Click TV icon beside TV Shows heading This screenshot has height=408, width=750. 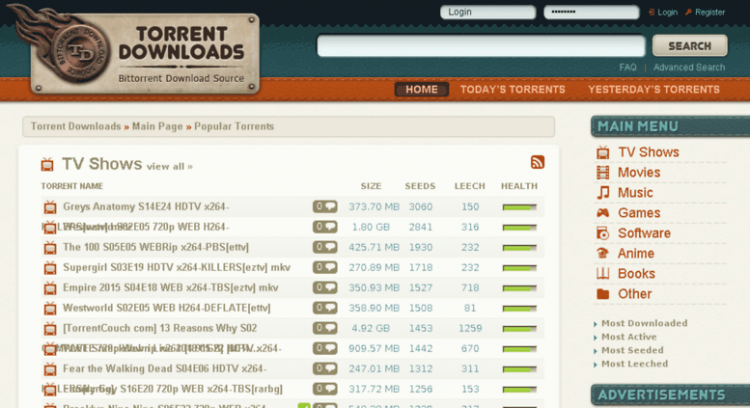tap(47, 165)
